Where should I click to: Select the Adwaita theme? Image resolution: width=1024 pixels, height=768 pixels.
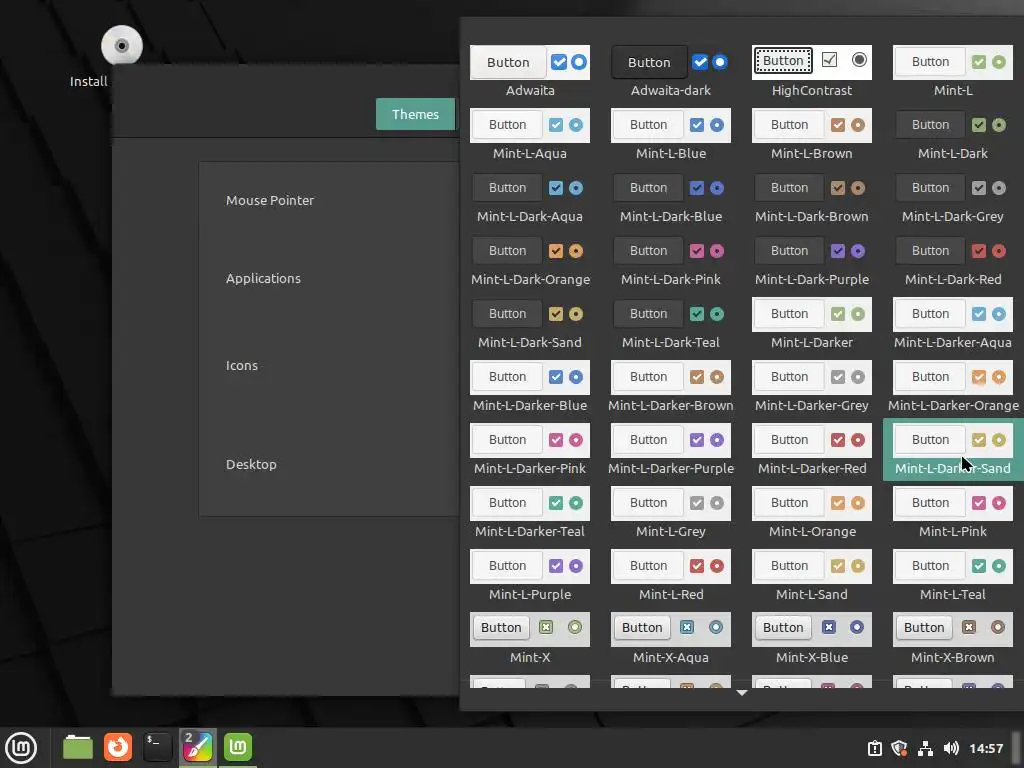pos(530,72)
